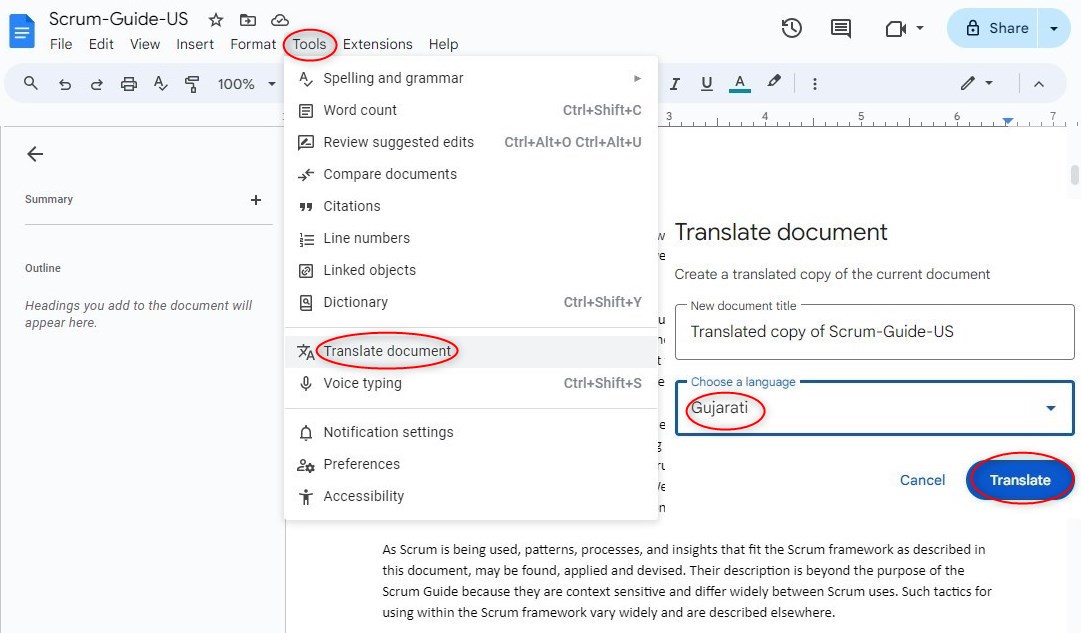
Task: Select Compare documents
Action: point(471,174)
